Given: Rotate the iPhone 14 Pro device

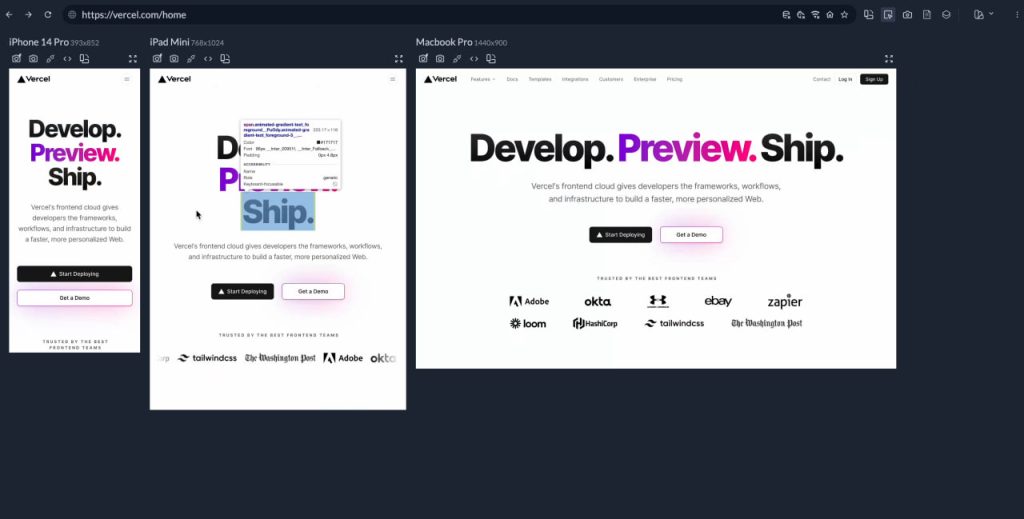Looking at the screenshot, I should pyautogui.click(x=84, y=59).
